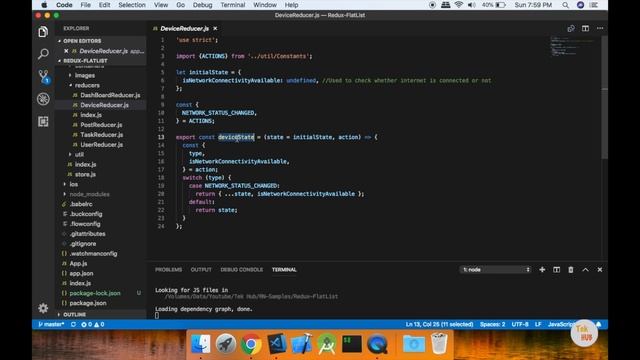Open Android Studio from the Dock

point(327,344)
